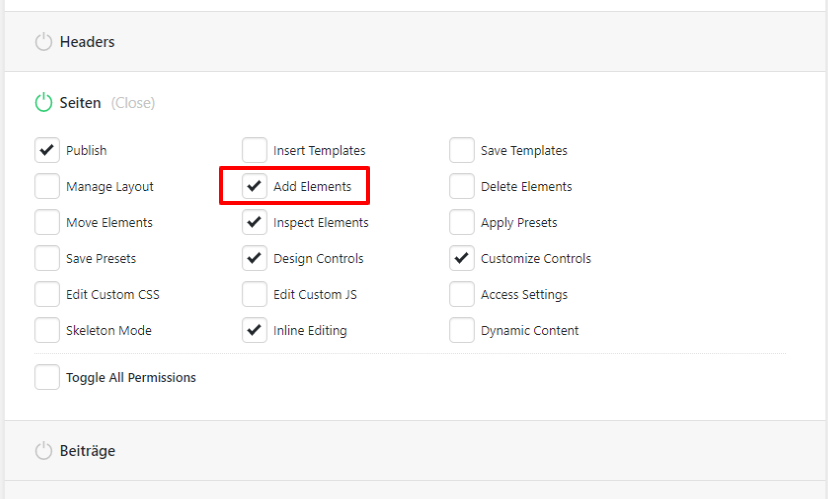Enable Edit Custom CSS permission
Viewport: 828px width, 499px height.
(x=47, y=294)
